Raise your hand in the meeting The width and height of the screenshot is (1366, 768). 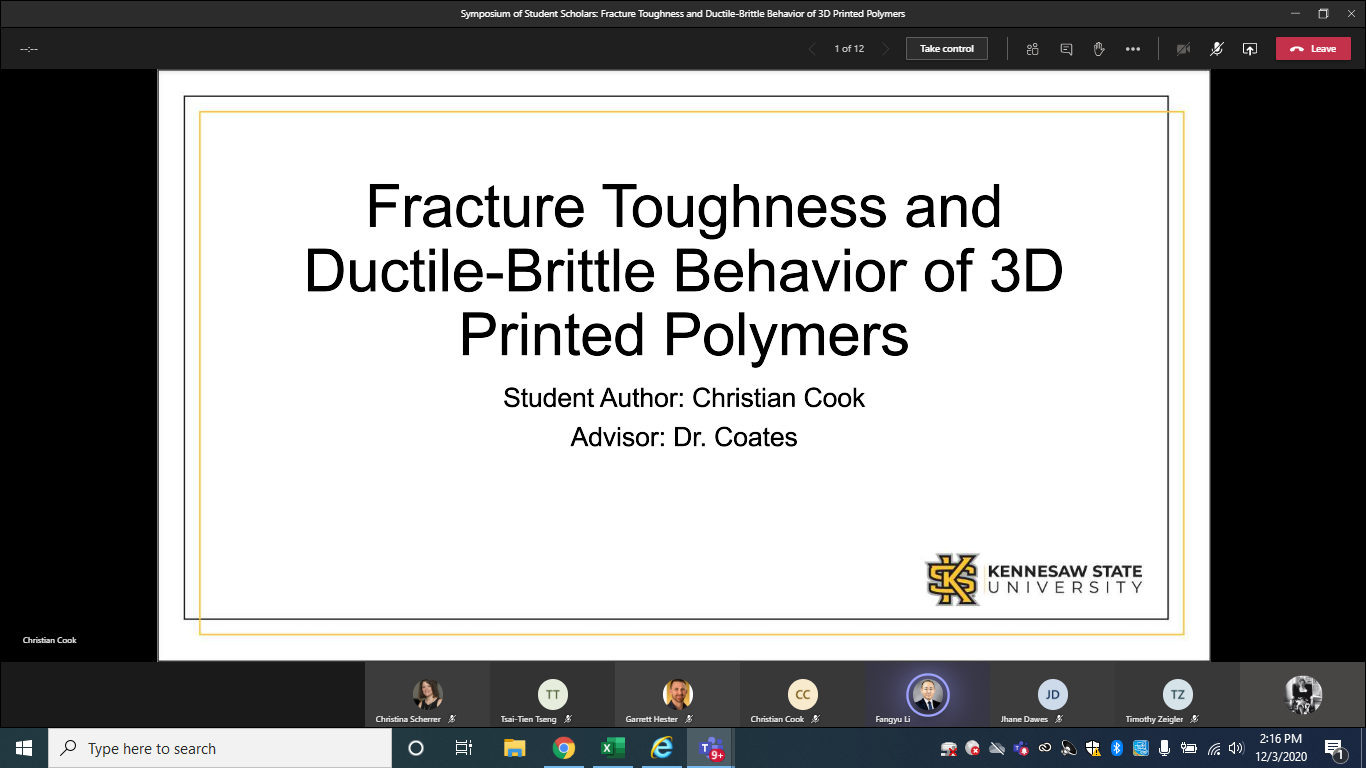coord(1099,49)
